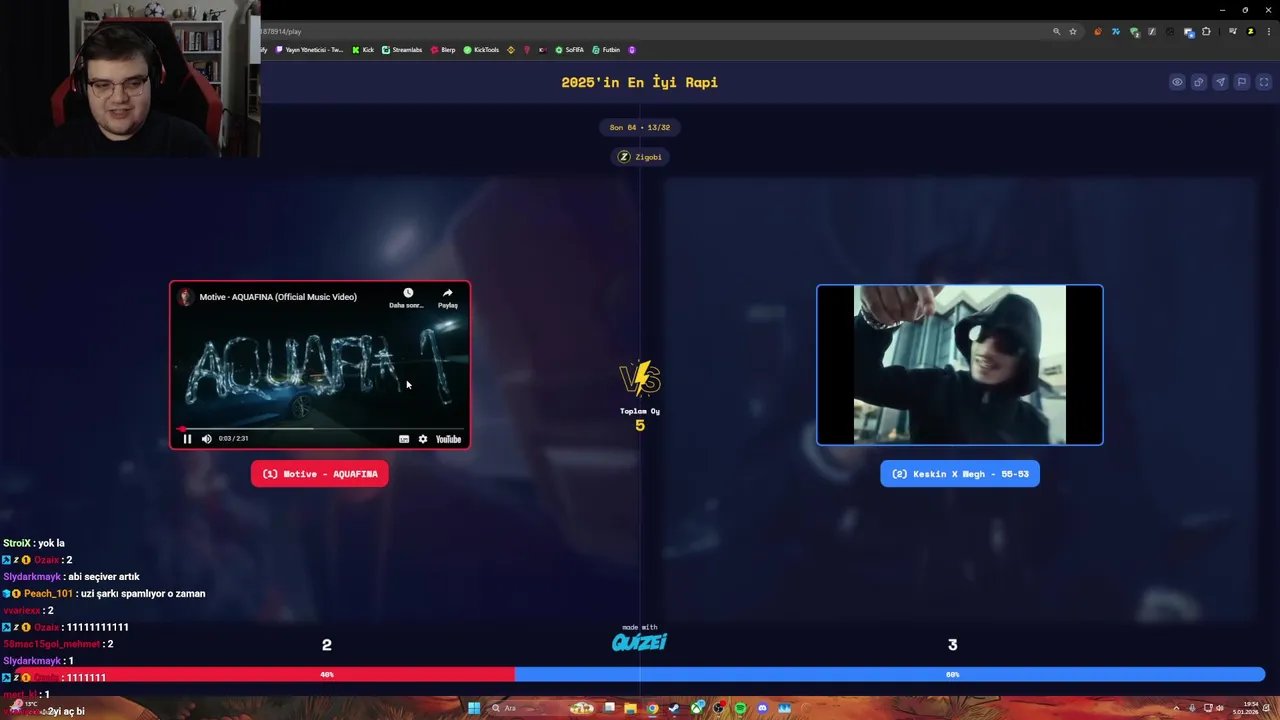Seek along the YouTube video progress bar
This screenshot has width=1280, height=720.
coord(320,429)
